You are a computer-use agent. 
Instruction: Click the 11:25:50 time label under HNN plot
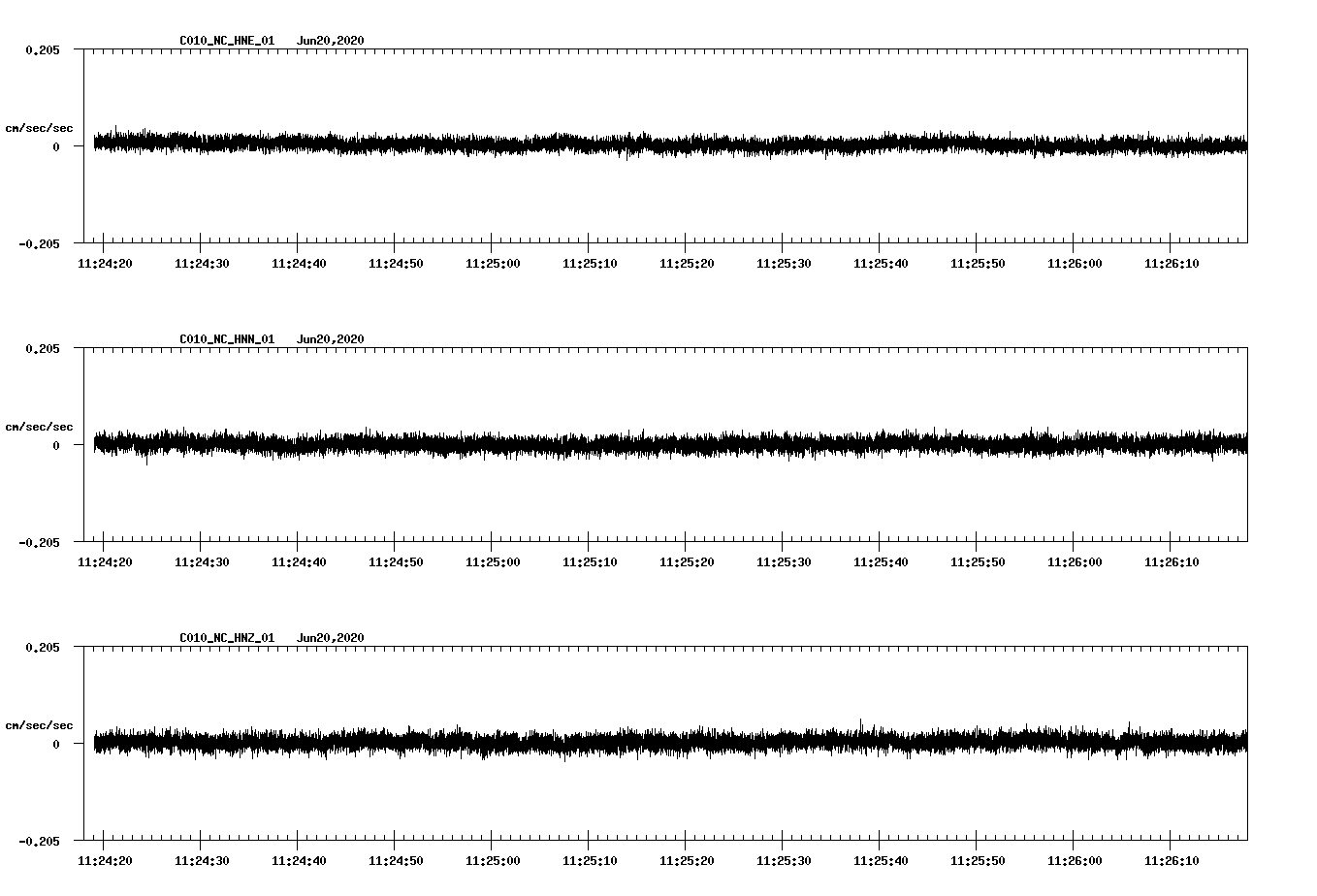coord(978,562)
